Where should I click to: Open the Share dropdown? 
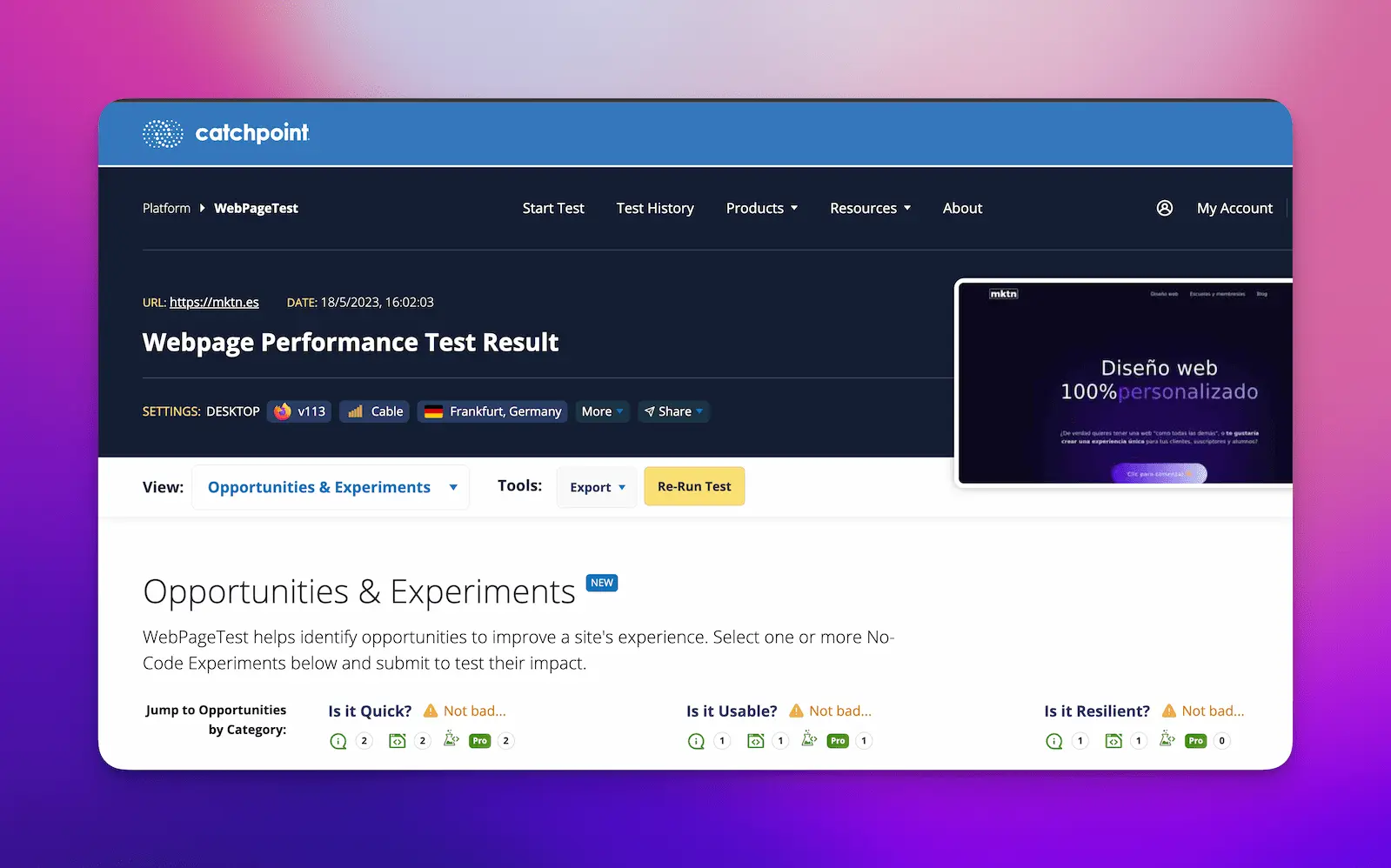point(673,411)
